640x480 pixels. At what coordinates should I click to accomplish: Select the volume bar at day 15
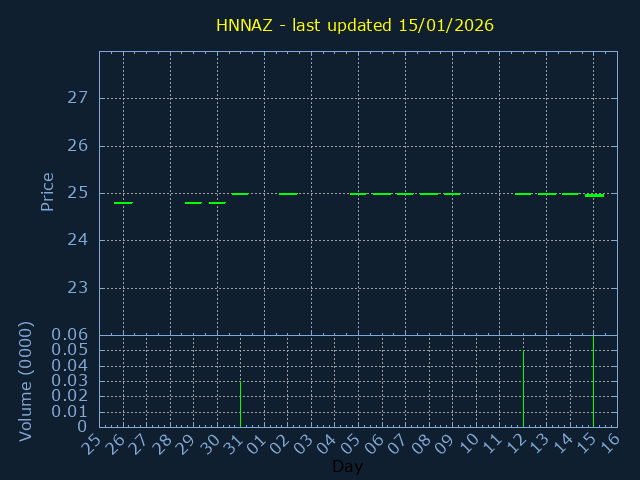[x=594, y=381]
